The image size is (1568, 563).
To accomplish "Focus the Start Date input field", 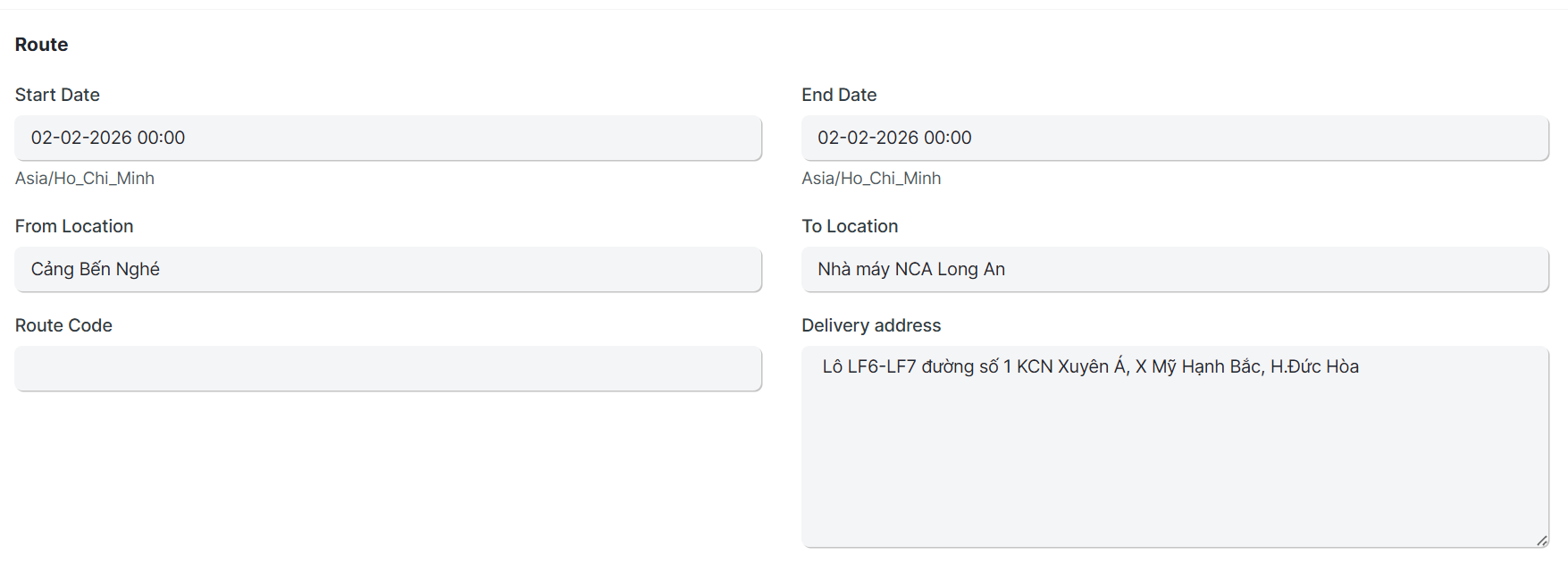I will click(388, 138).
